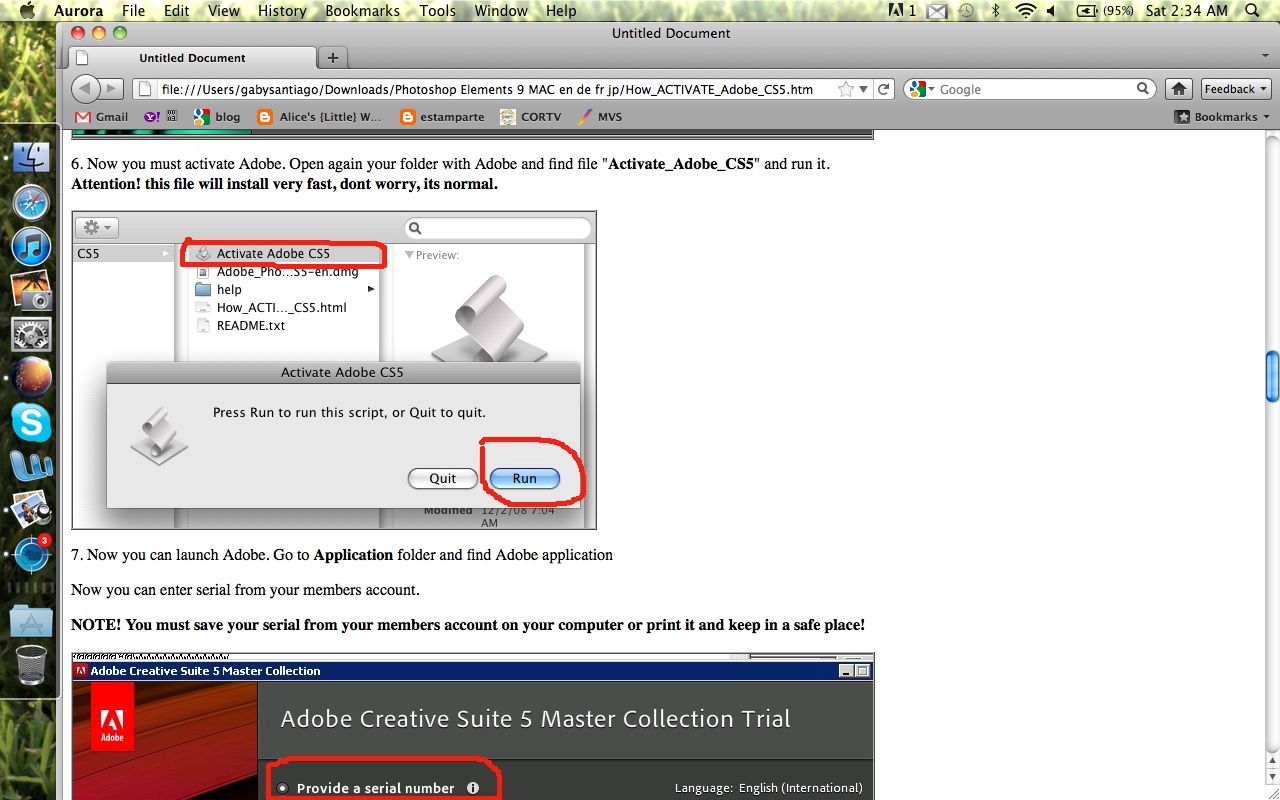
Task: Open the Tools menu
Action: [437, 11]
